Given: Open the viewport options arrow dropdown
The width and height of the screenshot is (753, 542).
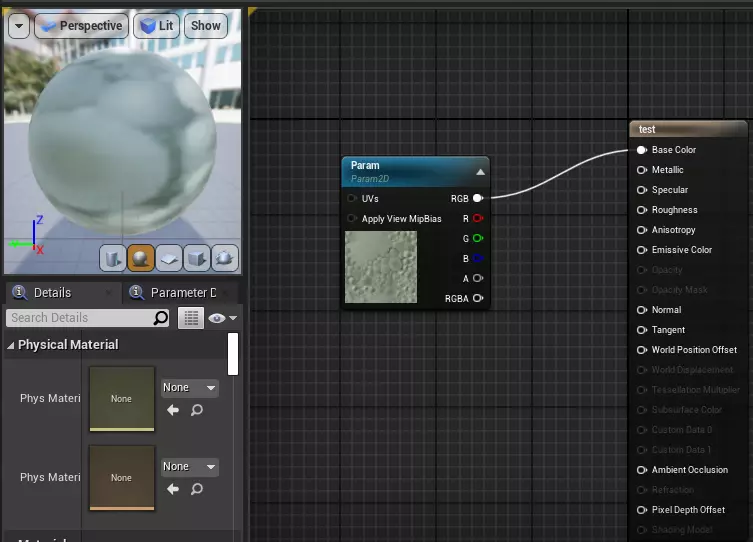Looking at the screenshot, I should [19, 26].
